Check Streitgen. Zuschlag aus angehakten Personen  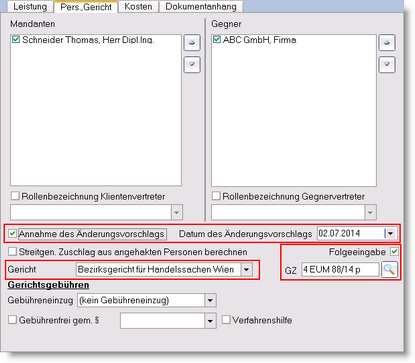click(12, 251)
